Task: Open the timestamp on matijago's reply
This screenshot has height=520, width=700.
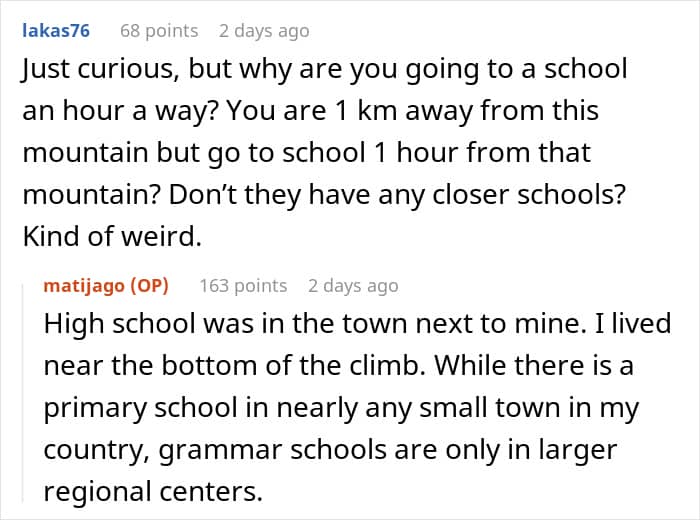Action: point(353,286)
